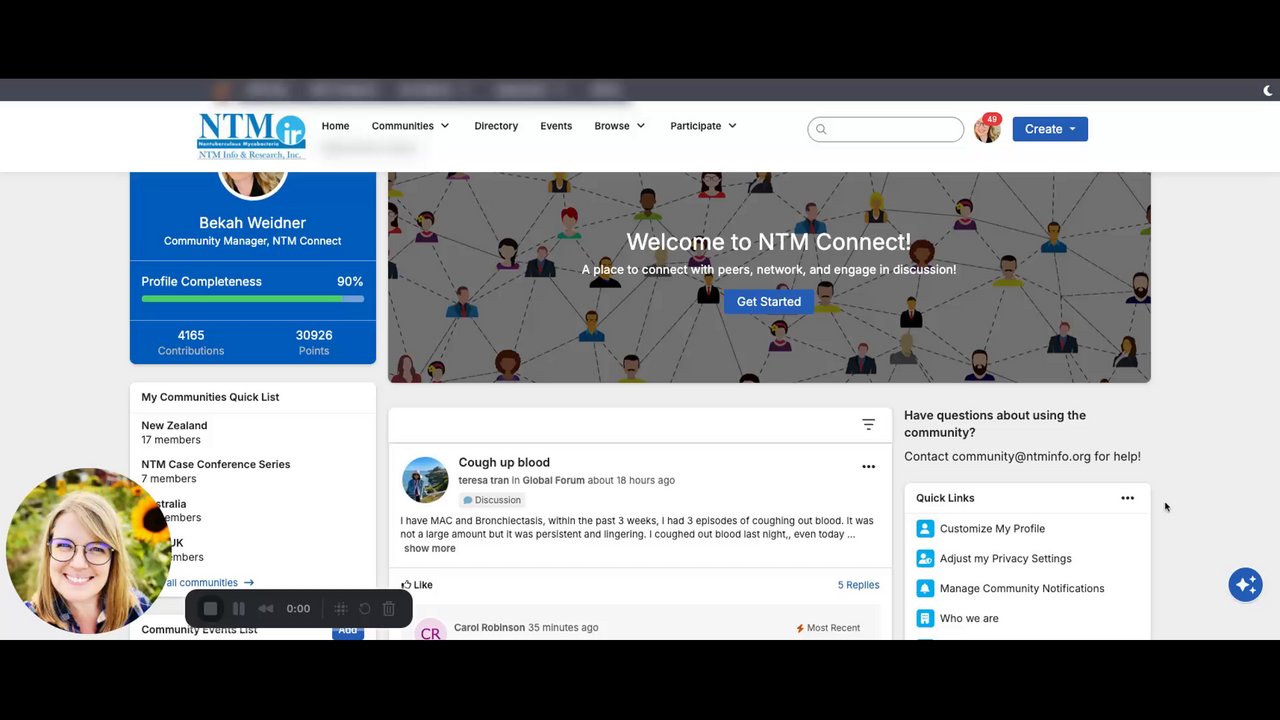Add a community event with Add button
The height and width of the screenshot is (720, 1280).
pyautogui.click(x=347, y=630)
